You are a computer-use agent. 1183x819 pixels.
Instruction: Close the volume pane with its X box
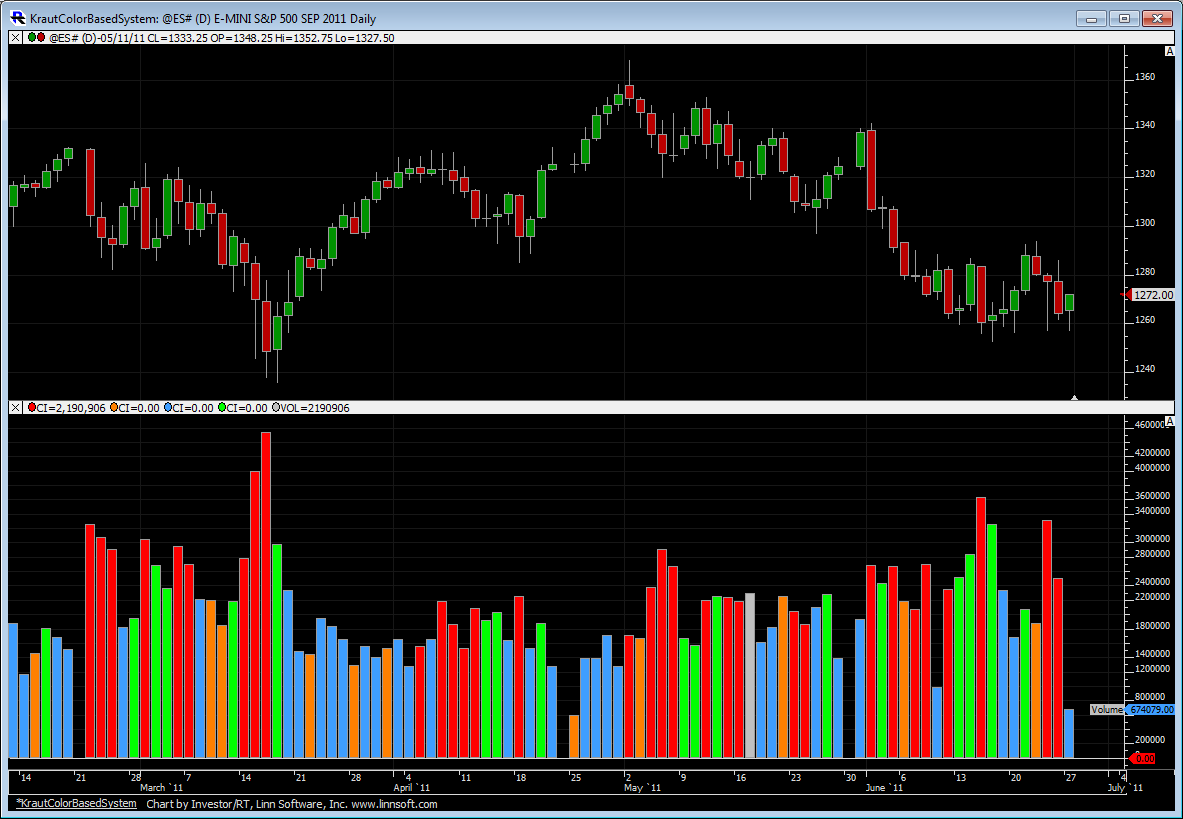[15, 408]
